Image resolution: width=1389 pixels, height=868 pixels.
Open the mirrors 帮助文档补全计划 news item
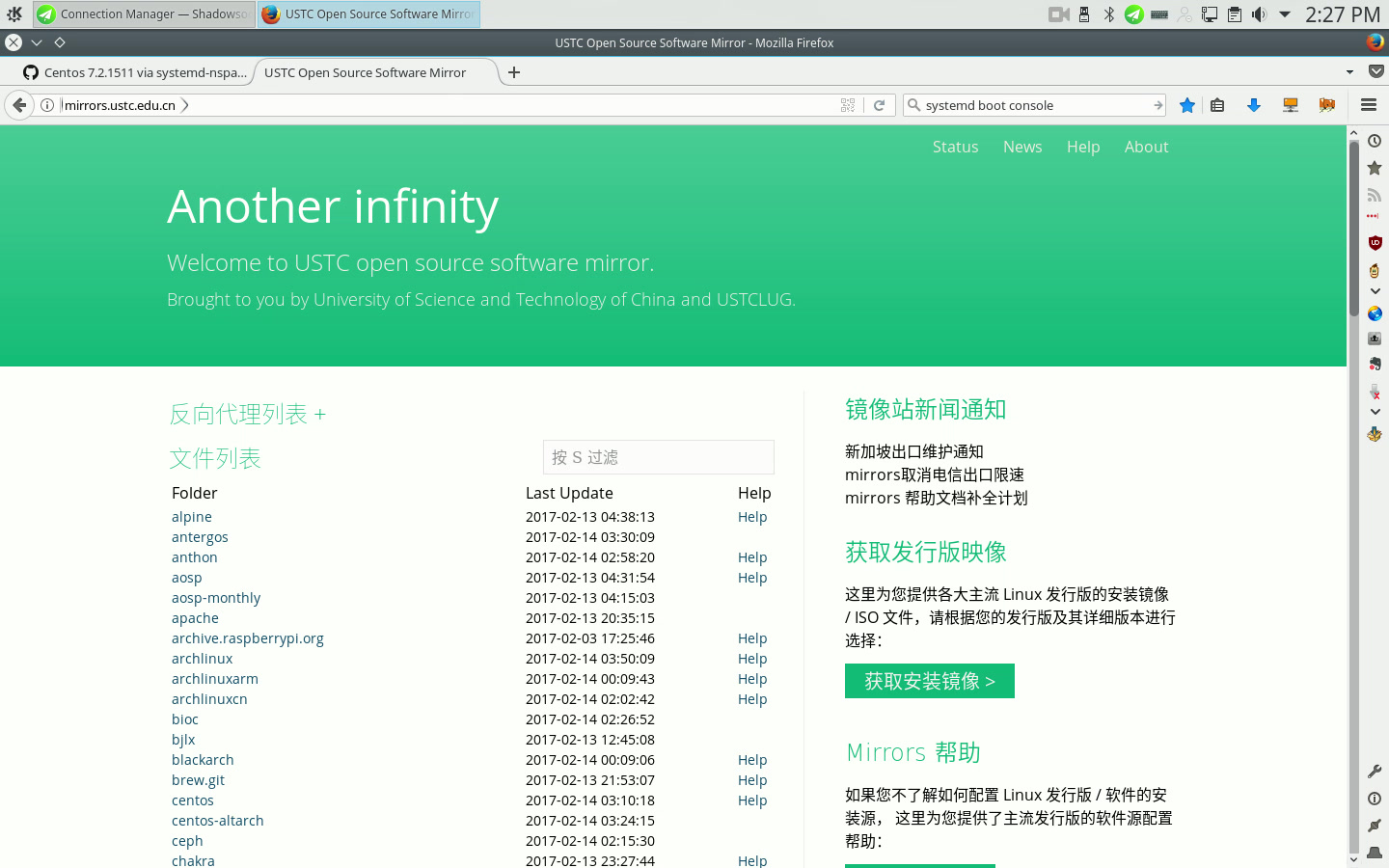point(937,498)
